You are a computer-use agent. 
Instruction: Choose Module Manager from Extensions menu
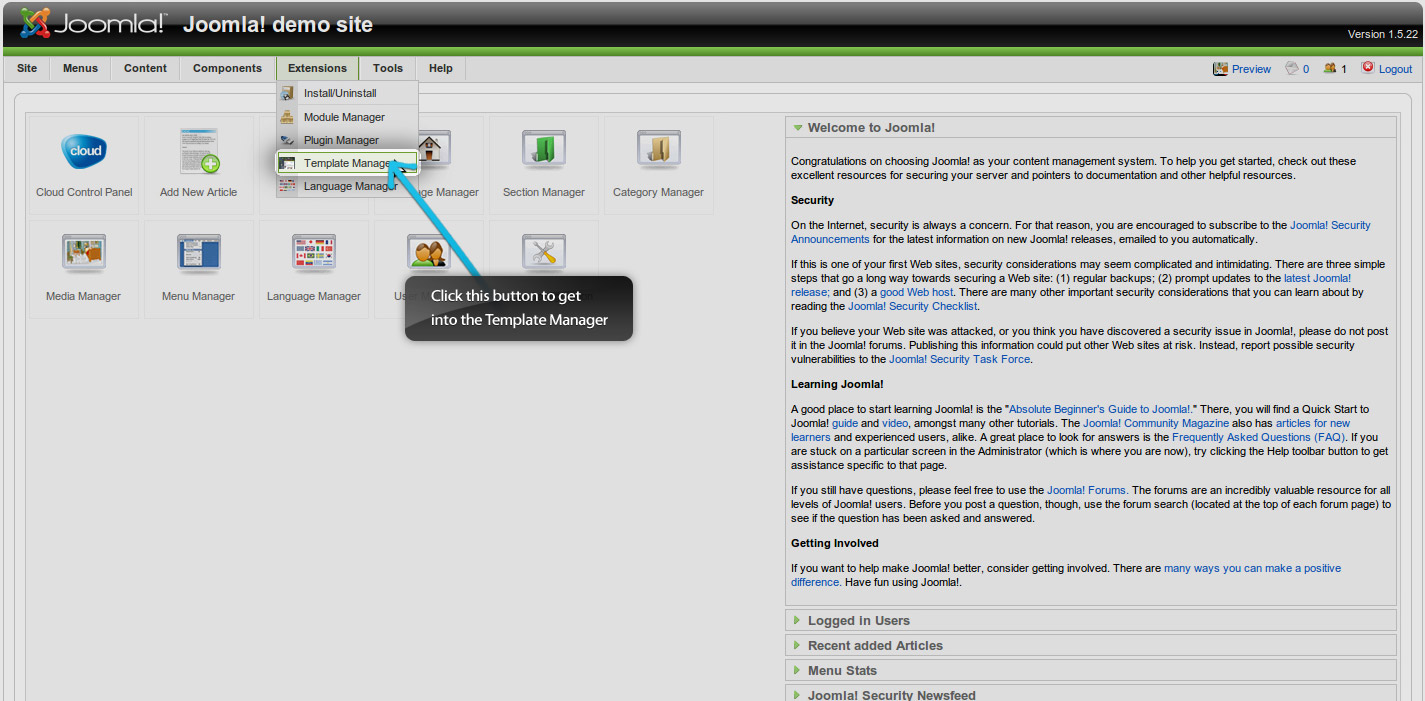click(347, 117)
